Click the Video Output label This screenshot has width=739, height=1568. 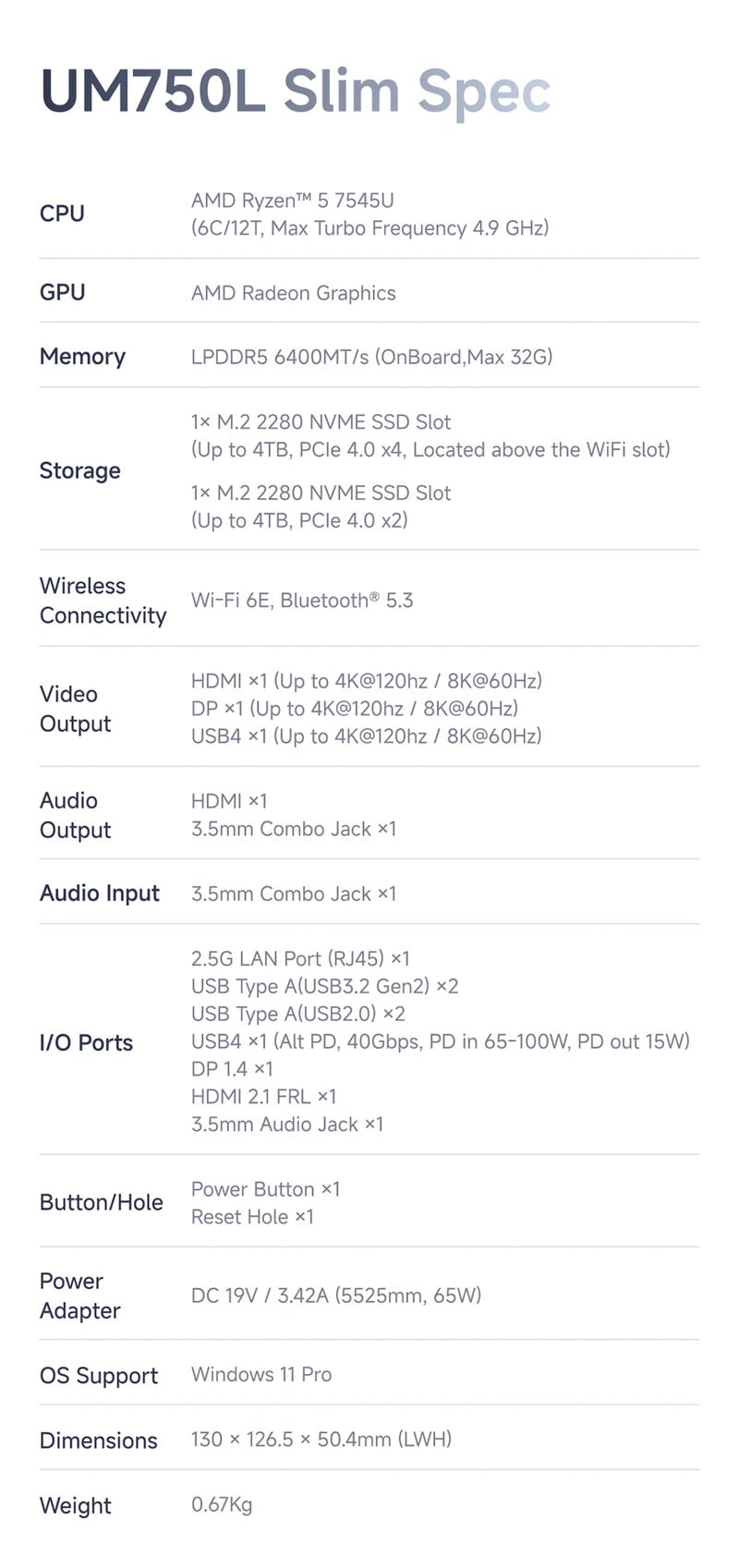75,709
